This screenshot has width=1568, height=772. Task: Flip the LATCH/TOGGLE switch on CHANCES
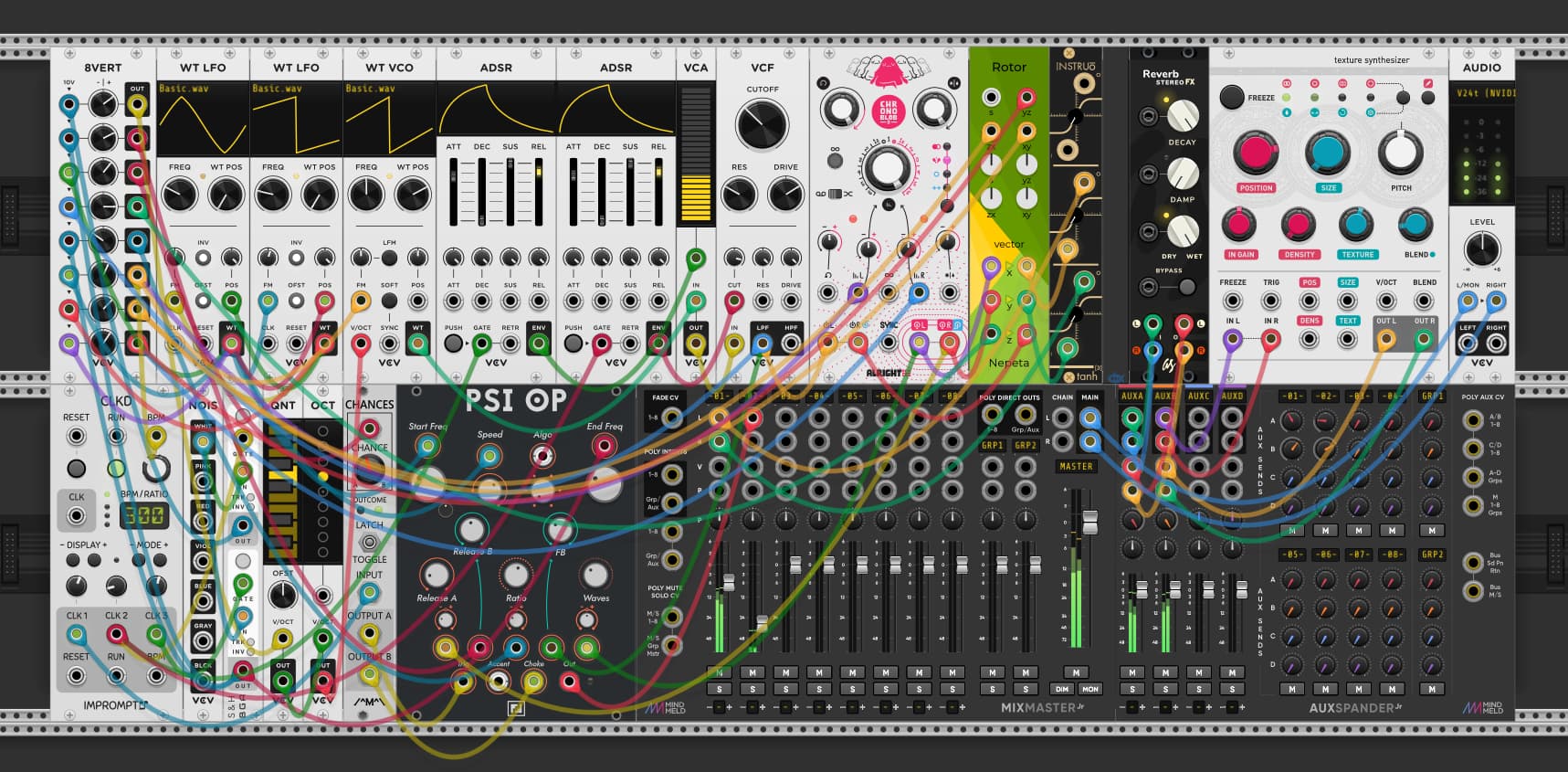(x=369, y=543)
